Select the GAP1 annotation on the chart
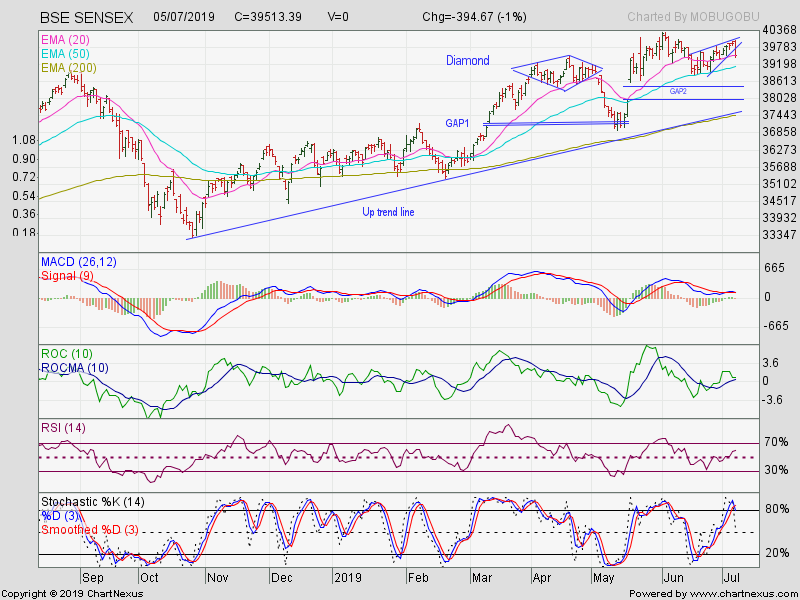The width and height of the screenshot is (800, 600). [458, 122]
